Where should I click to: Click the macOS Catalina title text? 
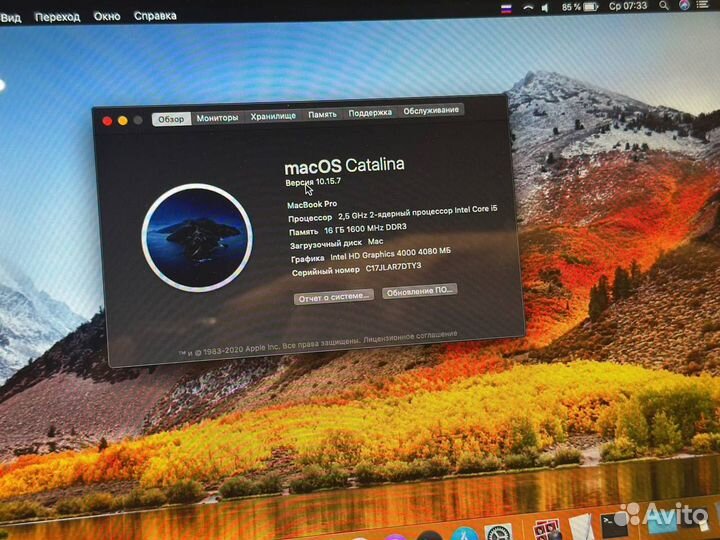tap(344, 166)
